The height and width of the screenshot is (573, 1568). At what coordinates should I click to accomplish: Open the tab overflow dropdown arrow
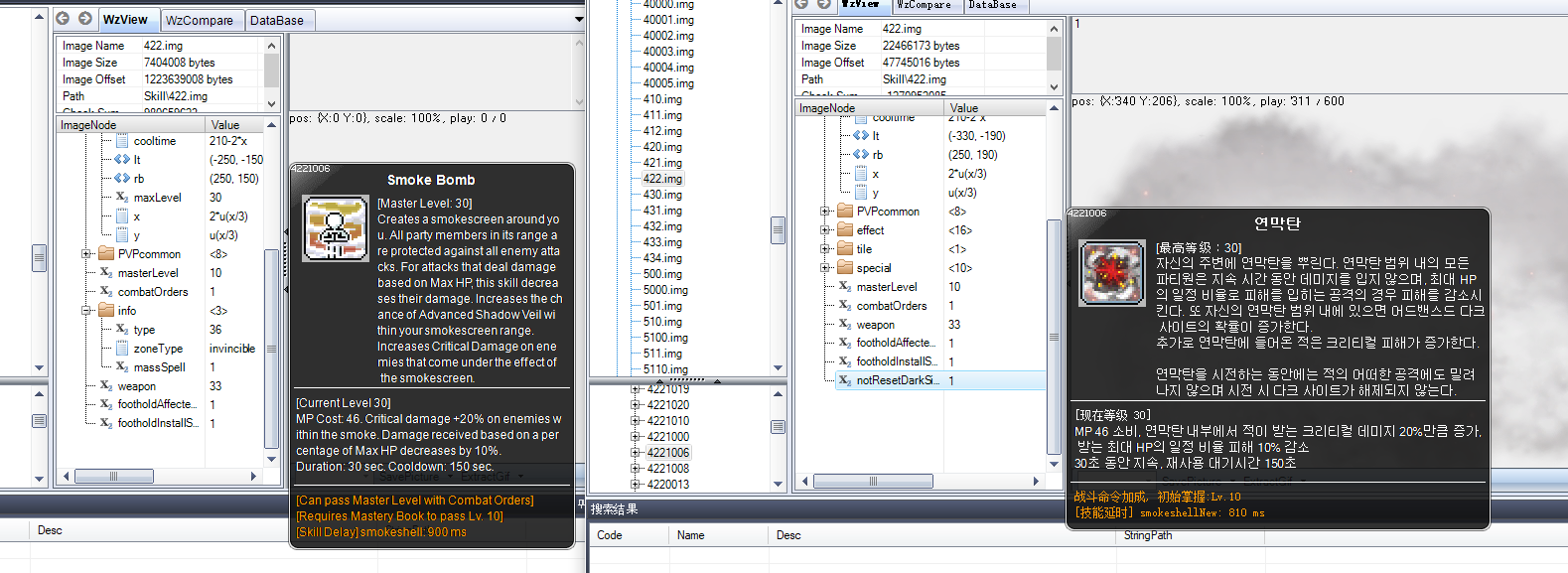[579, 20]
